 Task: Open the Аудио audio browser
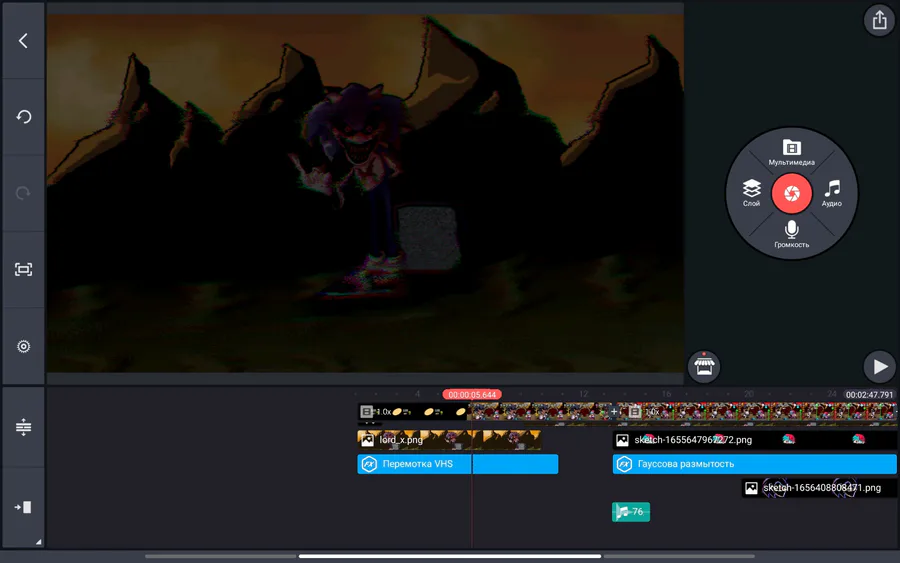(x=832, y=193)
